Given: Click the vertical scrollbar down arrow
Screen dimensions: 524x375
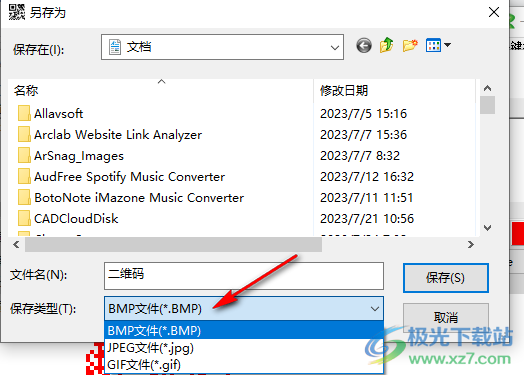Looking at the screenshot, I should (488, 228).
